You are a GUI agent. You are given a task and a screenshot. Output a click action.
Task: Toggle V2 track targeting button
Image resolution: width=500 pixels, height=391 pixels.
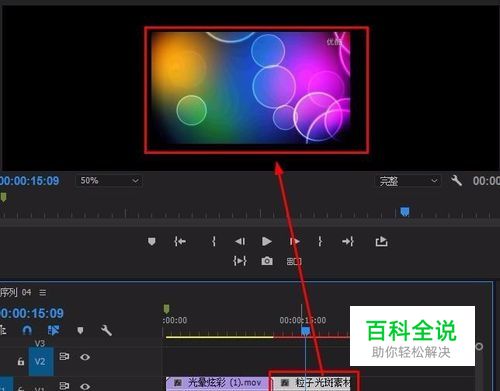pos(41,361)
